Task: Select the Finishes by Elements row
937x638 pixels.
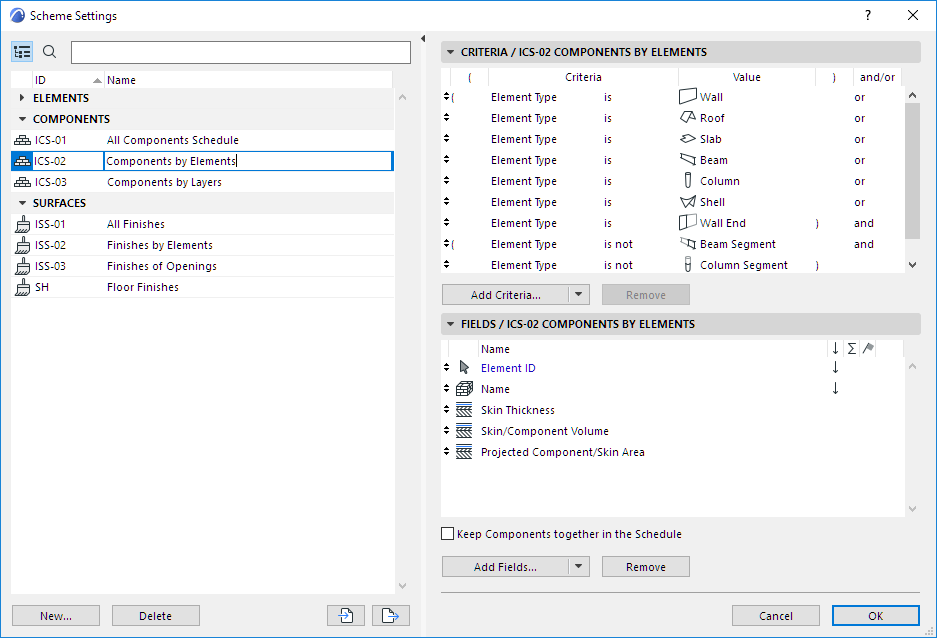Action: [202, 245]
